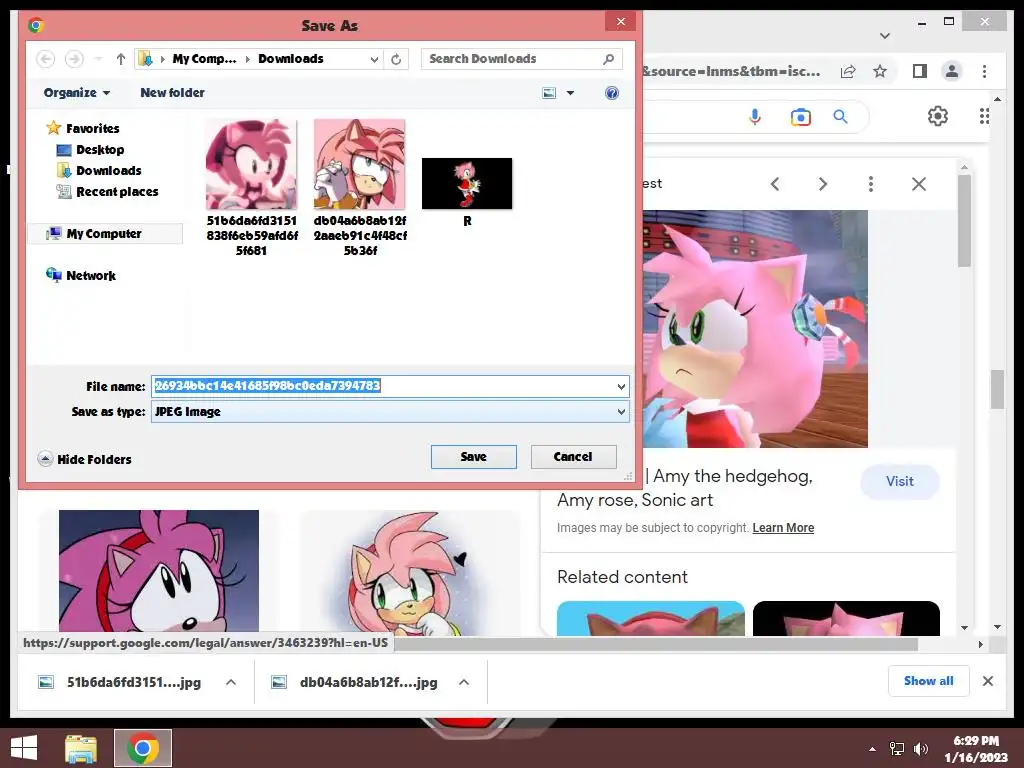This screenshot has height=768, width=1024.
Task: Select the db04a6b8ab12f image thumbnail
Action: (359, 165)
